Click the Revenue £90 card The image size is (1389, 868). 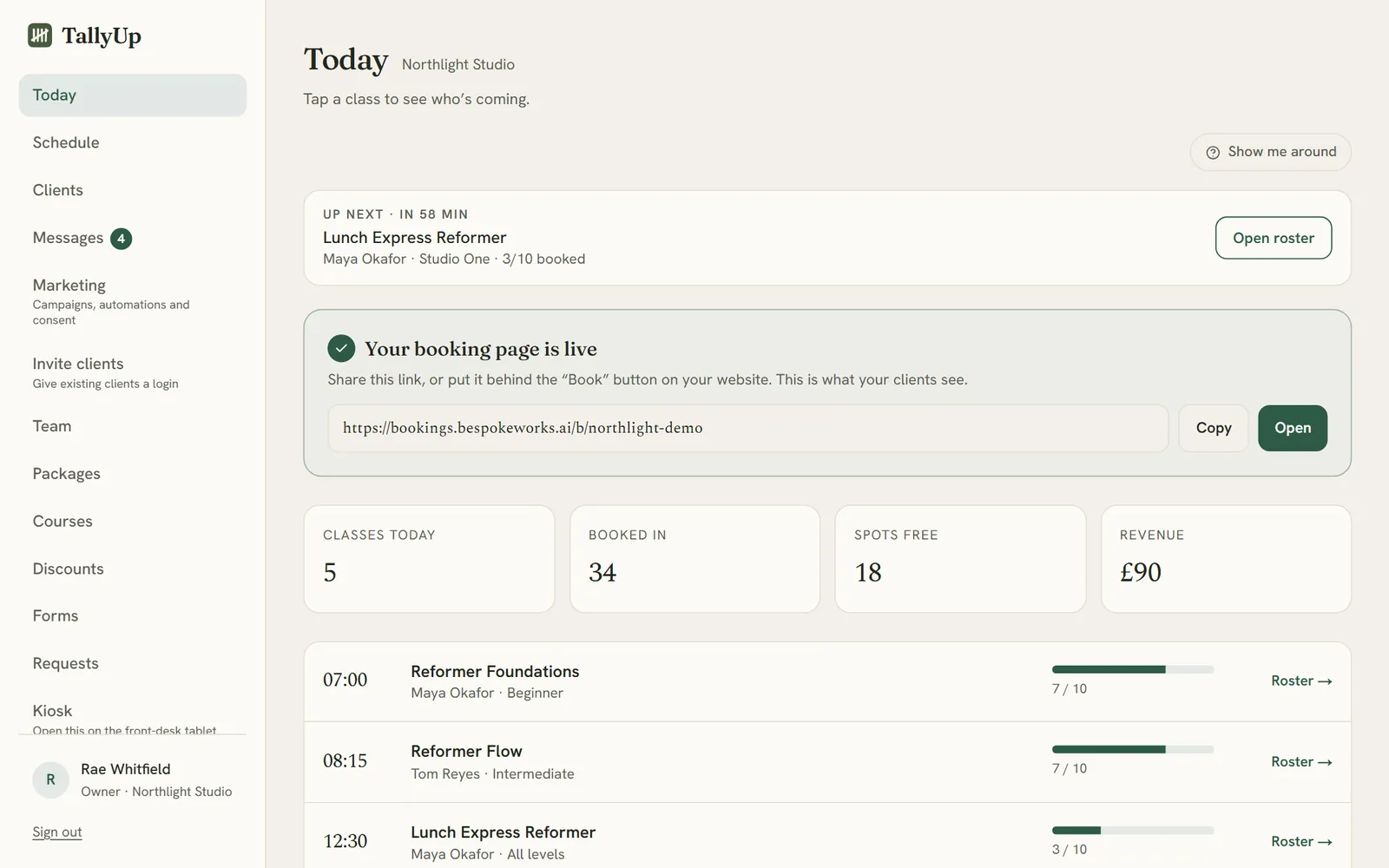coord(1226,559)
